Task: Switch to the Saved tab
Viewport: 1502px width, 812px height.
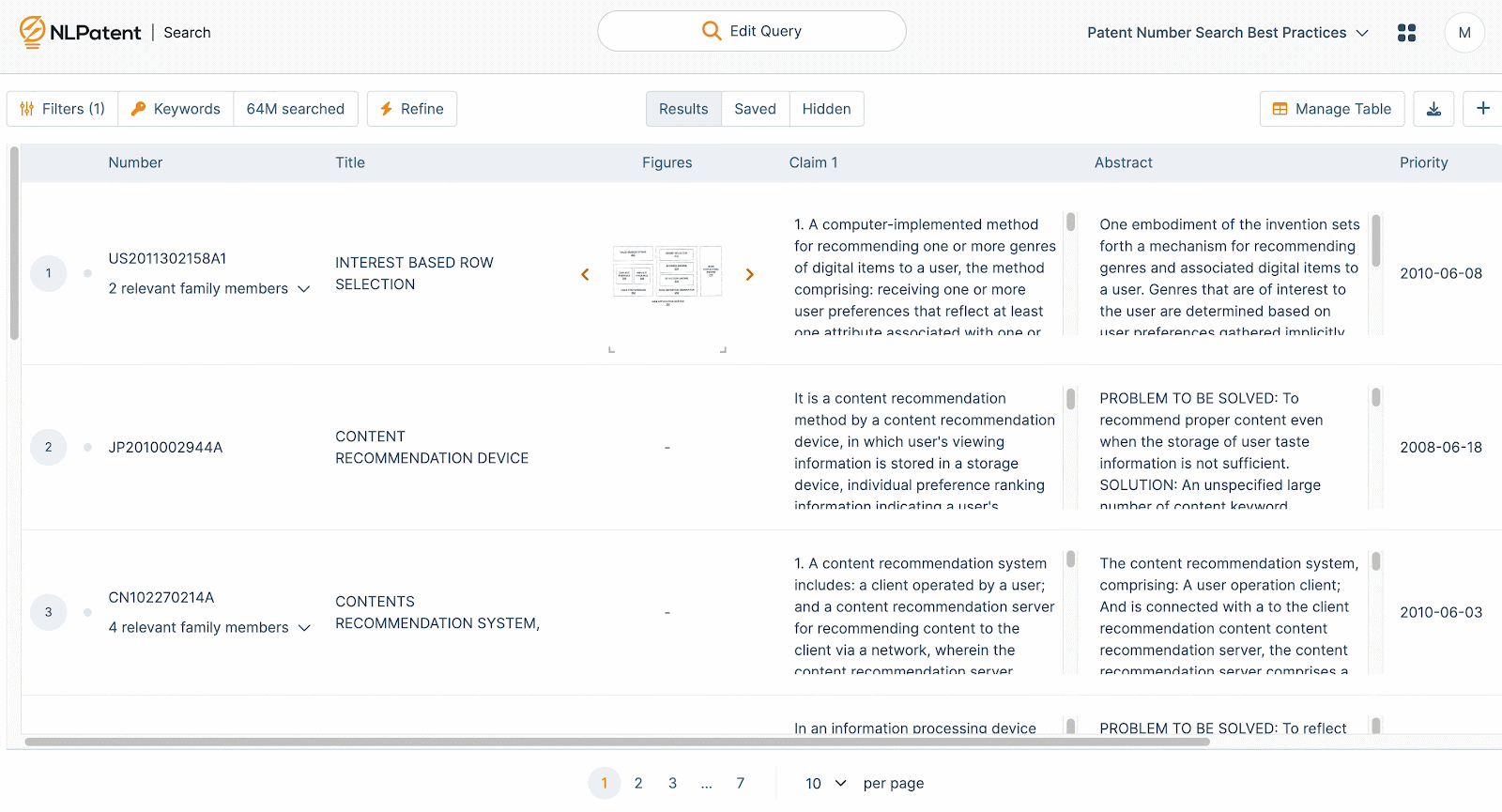Action: [x=755, y=109]
